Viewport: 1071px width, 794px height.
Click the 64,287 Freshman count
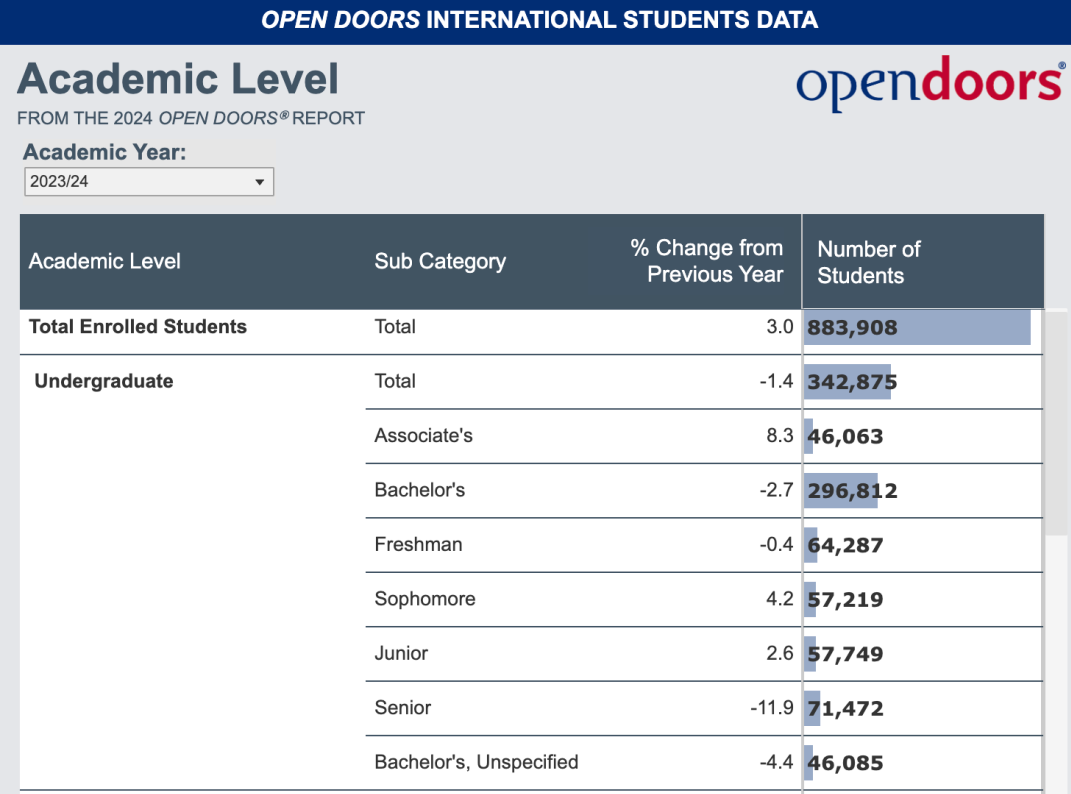pyautogui.click(x=845, y=545)
